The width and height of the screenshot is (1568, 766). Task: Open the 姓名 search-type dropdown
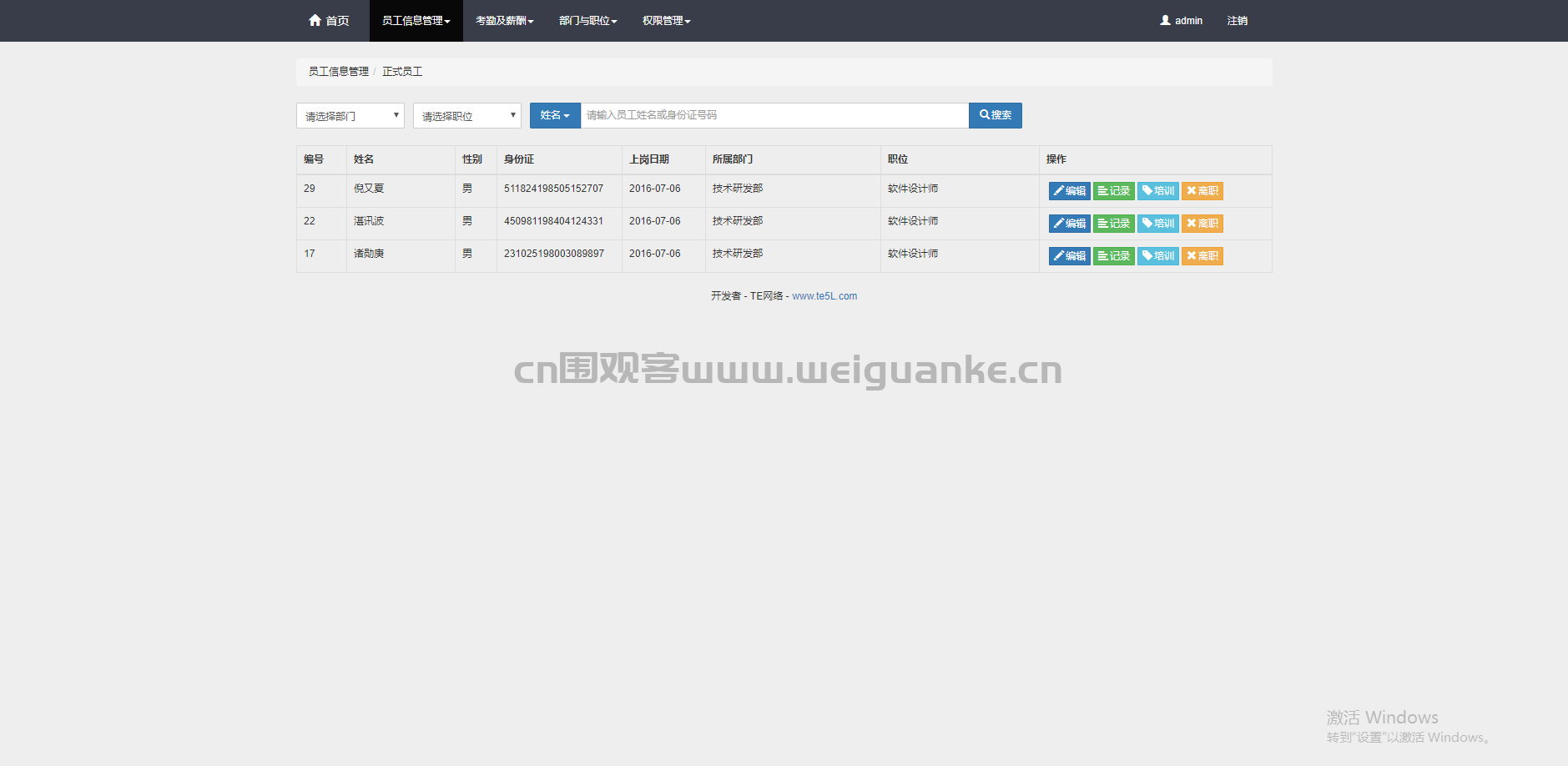click(x=555, y=115)
